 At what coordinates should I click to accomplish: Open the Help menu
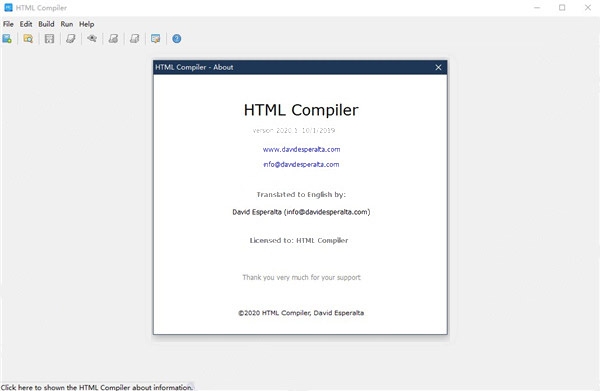click(86, 24)
